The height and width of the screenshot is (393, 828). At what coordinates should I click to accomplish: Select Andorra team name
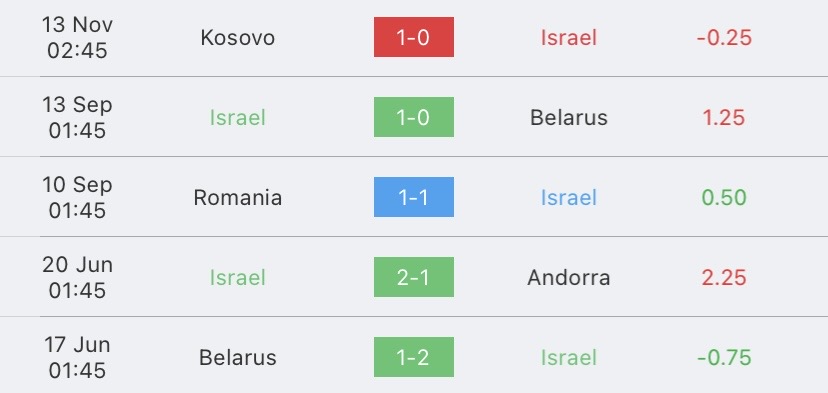(x=569, y=277)
